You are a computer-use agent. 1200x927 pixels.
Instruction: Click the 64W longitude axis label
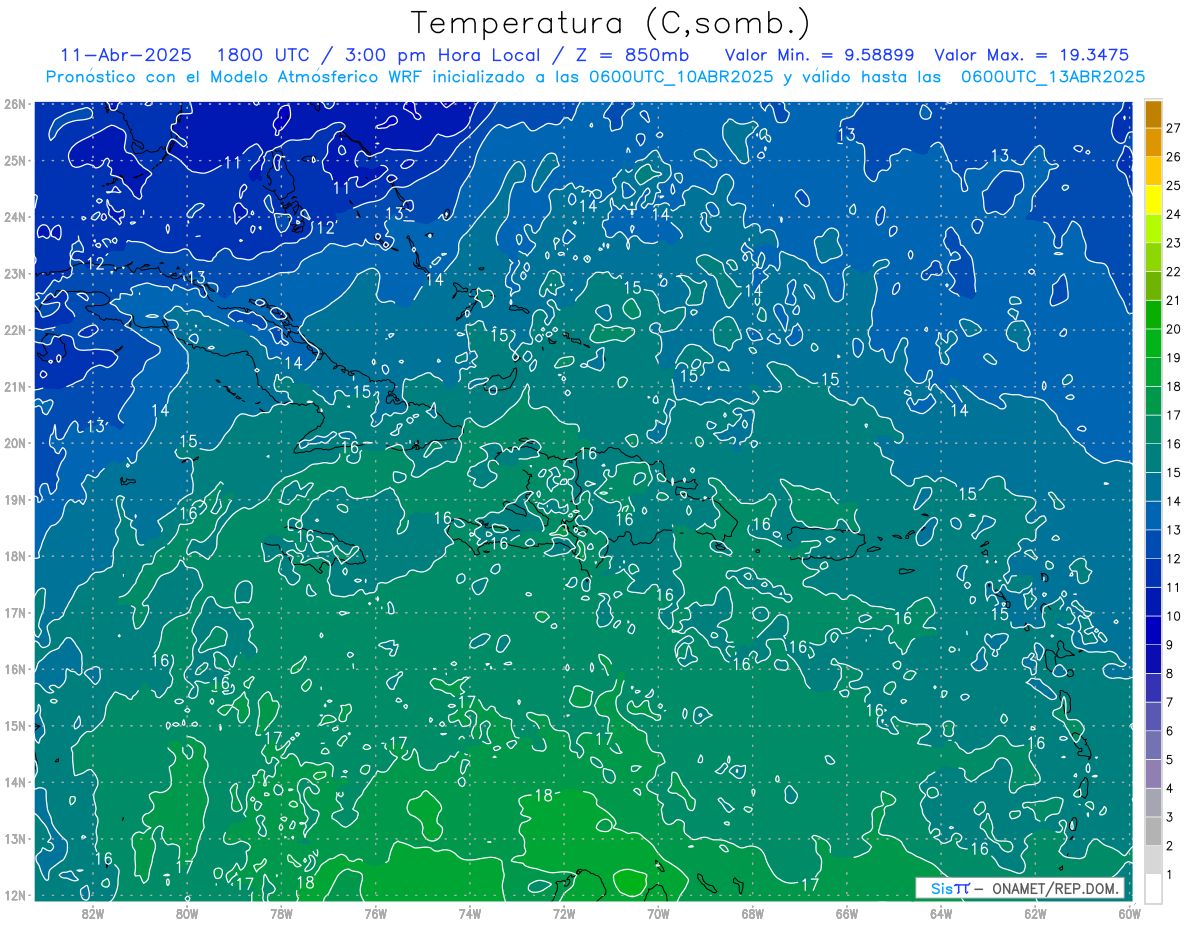pos(941,913)
